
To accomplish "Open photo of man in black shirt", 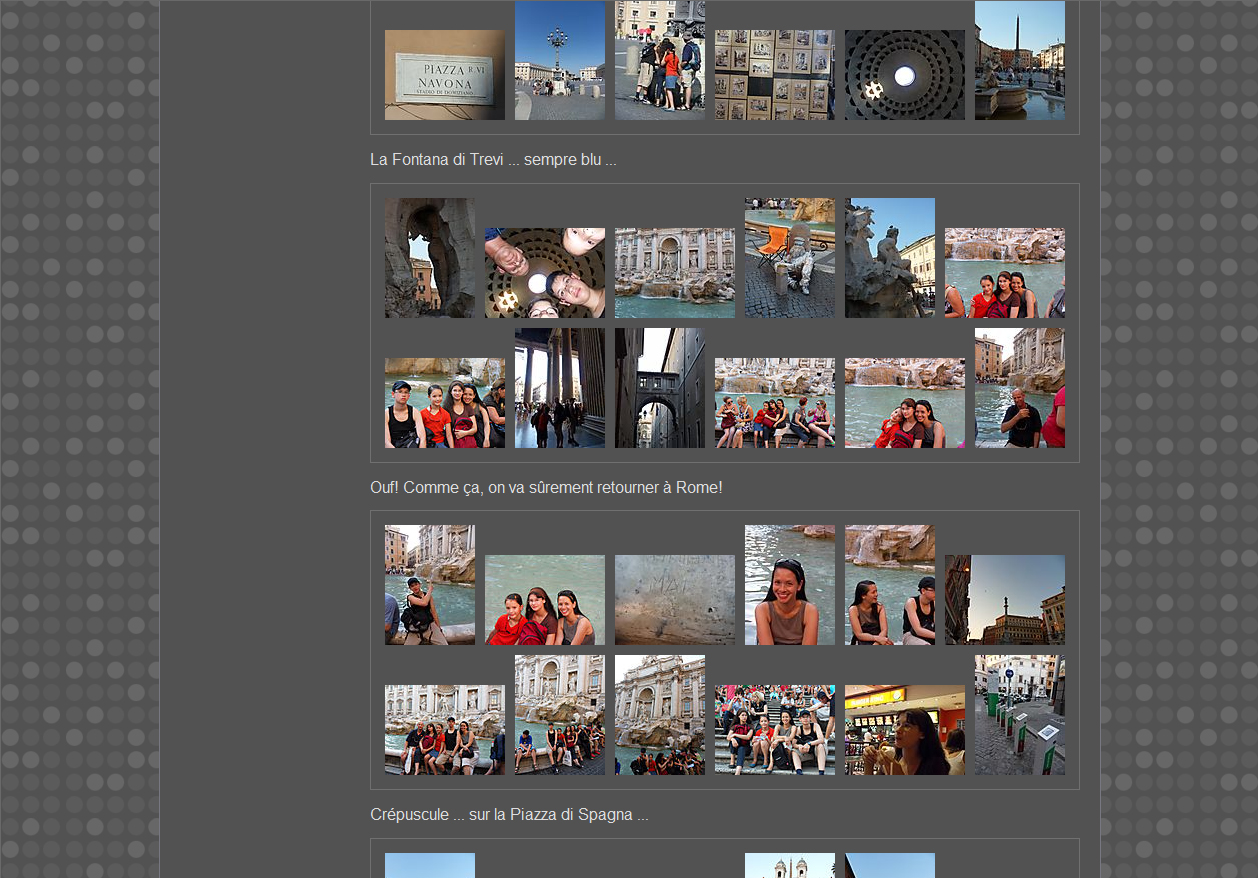I will pyautogui.click(x=1019, y=388).
